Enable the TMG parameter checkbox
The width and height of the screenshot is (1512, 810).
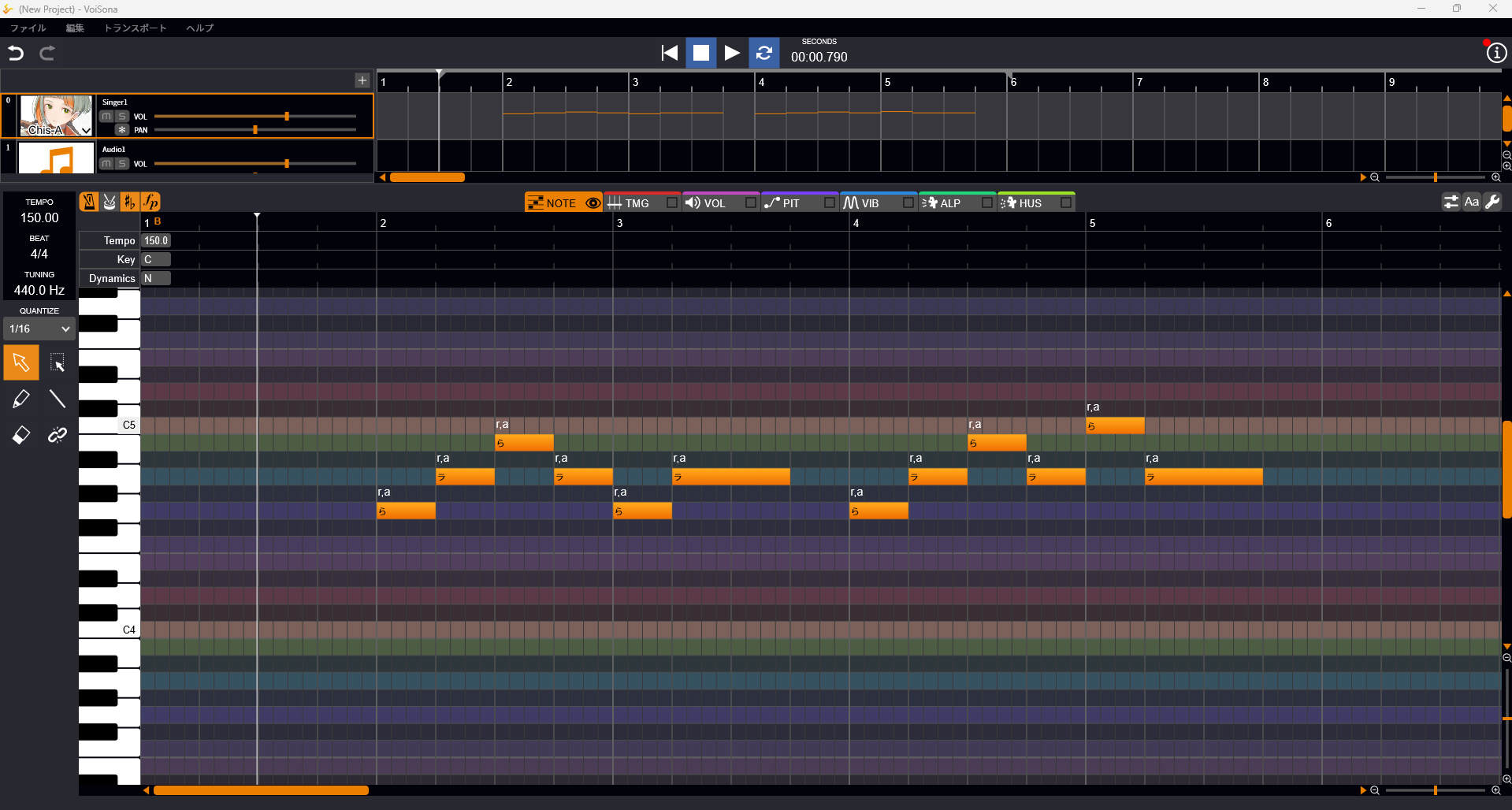[671, 203]
